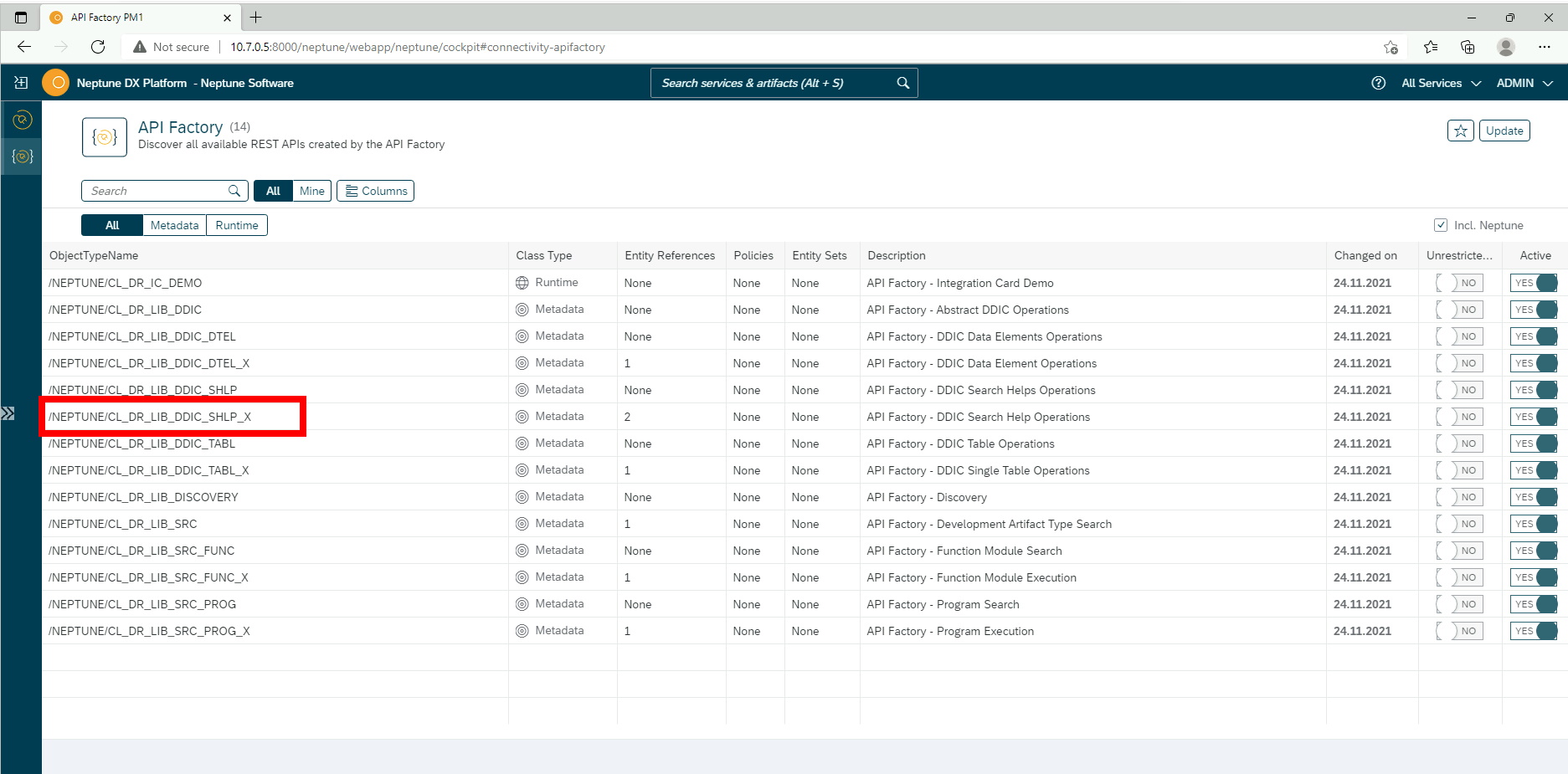Viewport: 1568px width, 774px height.
Task: Open browser settings ellipsis menu
Action: 1545,47
